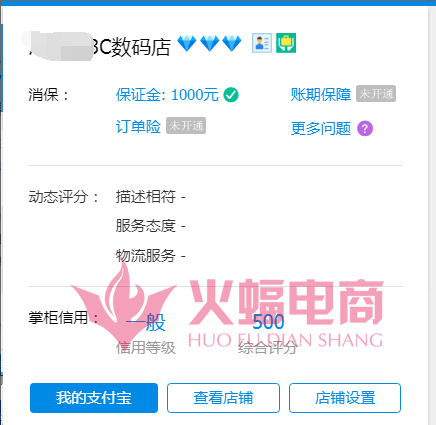Click 未开通 badge next to 订单险
Screen dimensions: 436x425
coord(186,126)
